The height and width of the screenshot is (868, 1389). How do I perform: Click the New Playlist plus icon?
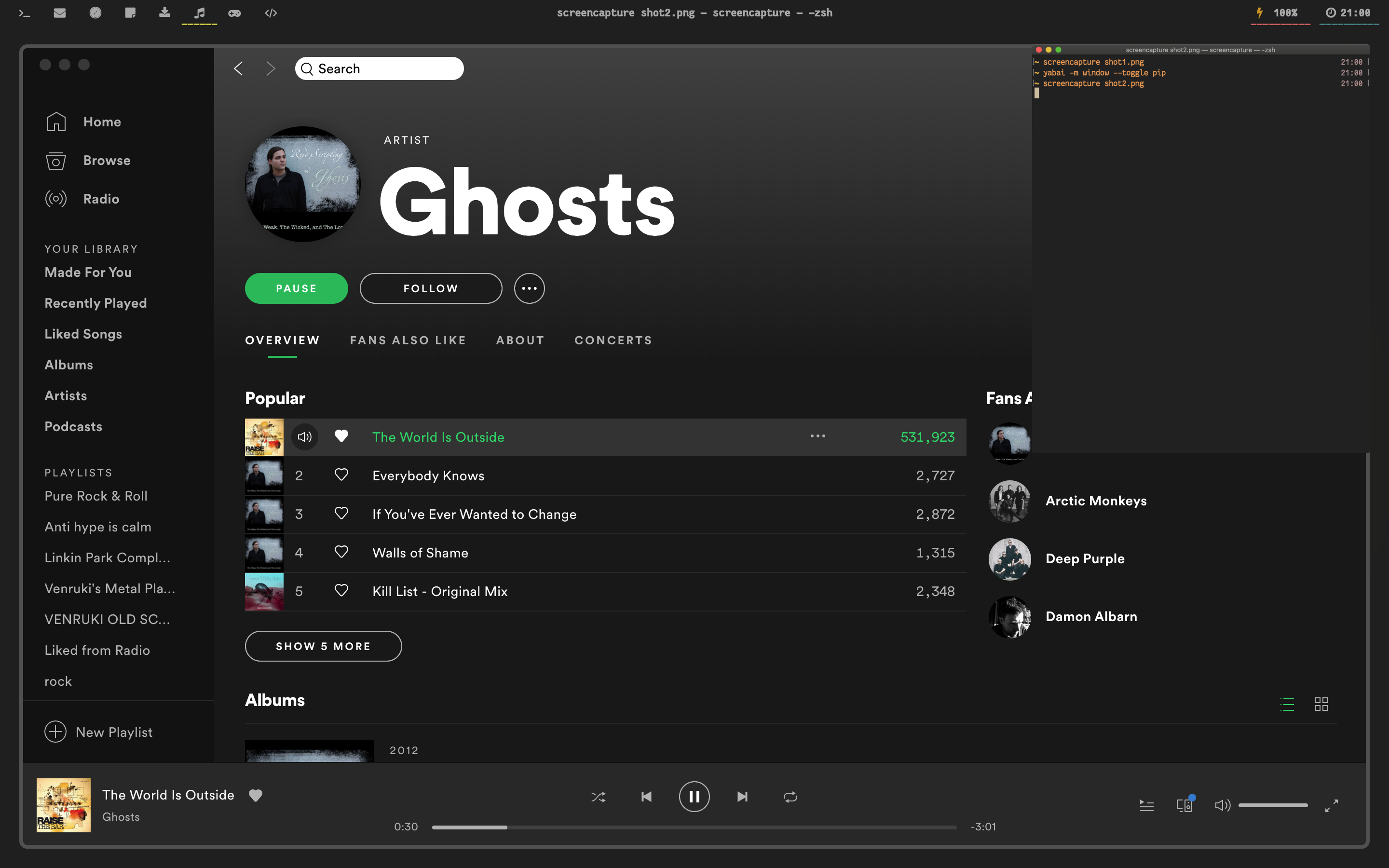click(x=55, y=732)
